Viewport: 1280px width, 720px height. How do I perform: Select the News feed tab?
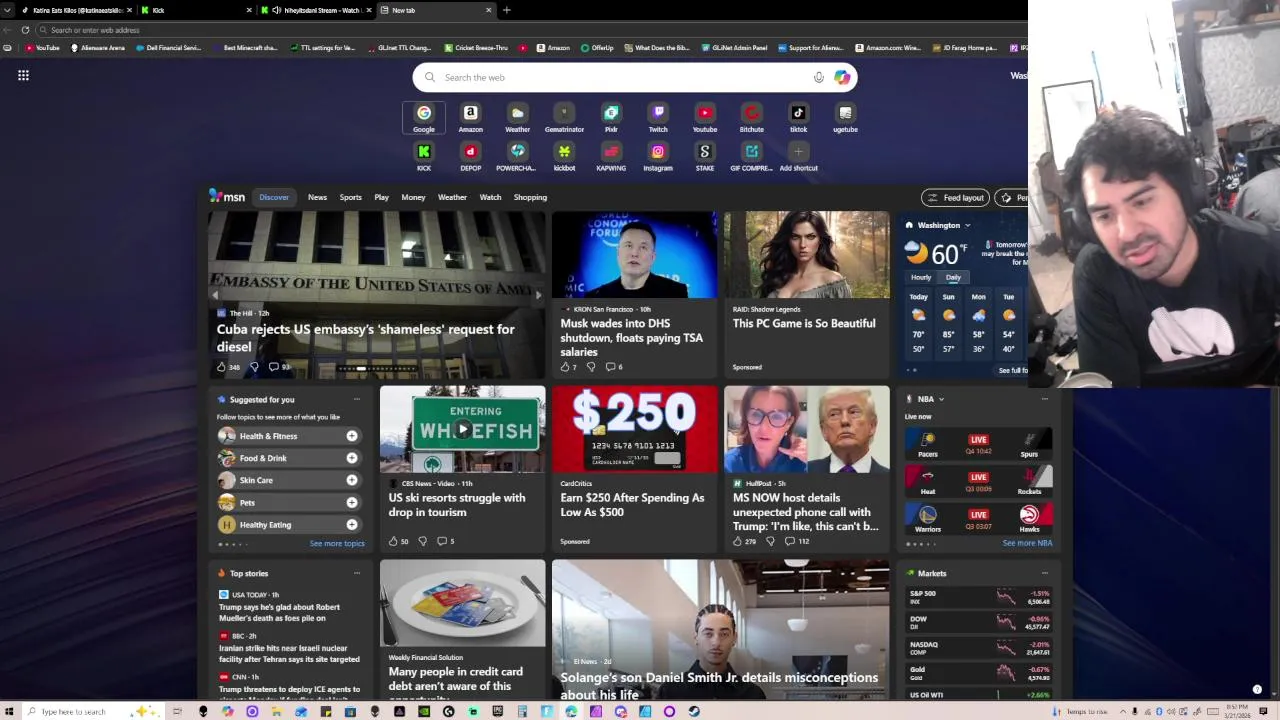click(x=317, y=197)
